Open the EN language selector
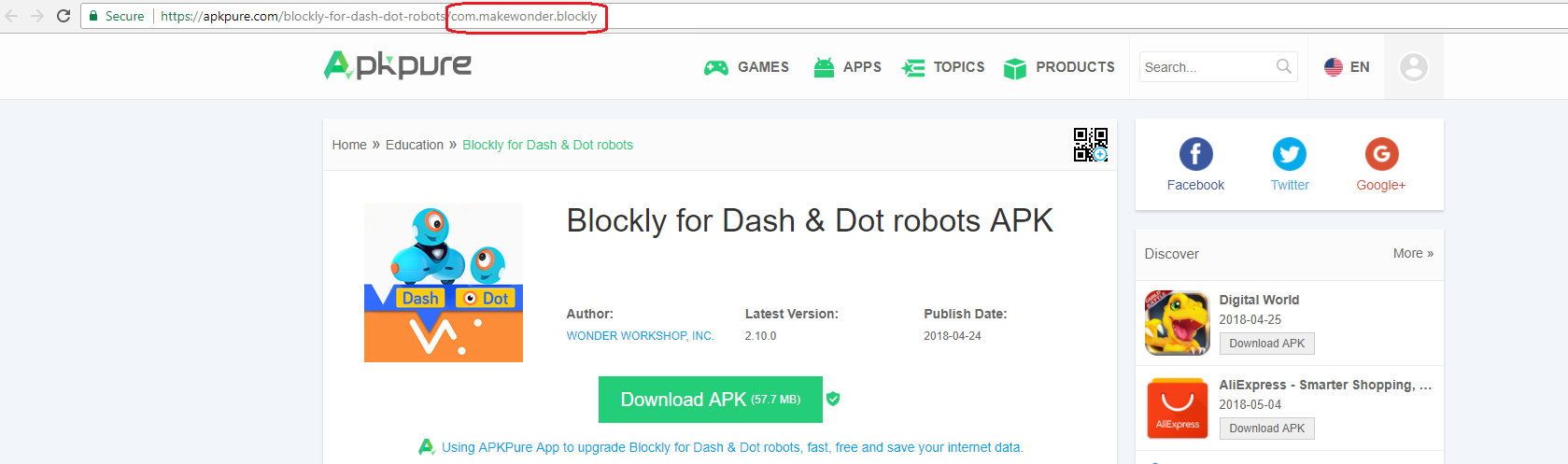 [x=1347, y=67]
